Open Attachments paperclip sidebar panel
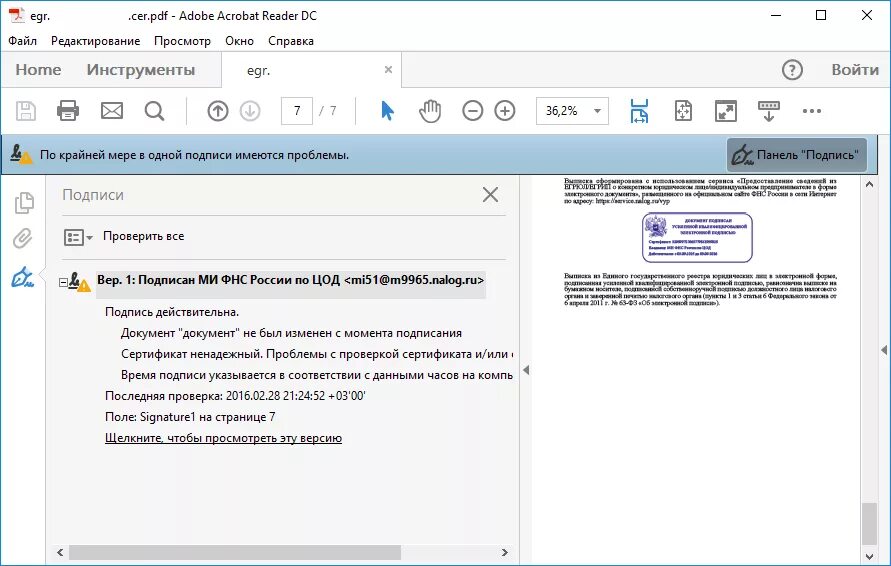Image resolution: width=891 pixels, height=566 pixels. 23,239
